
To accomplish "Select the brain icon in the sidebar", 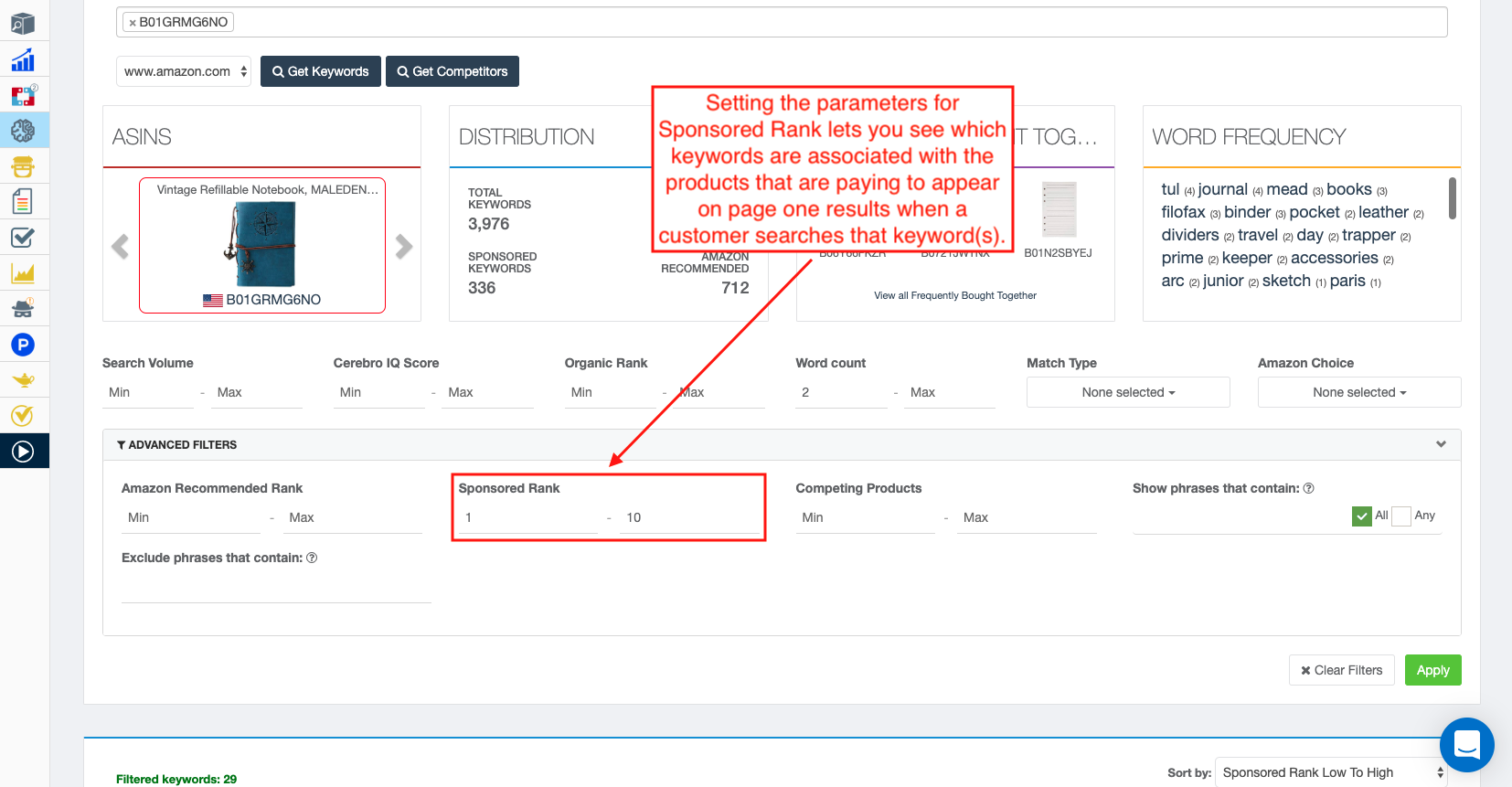I will [23, 131].
